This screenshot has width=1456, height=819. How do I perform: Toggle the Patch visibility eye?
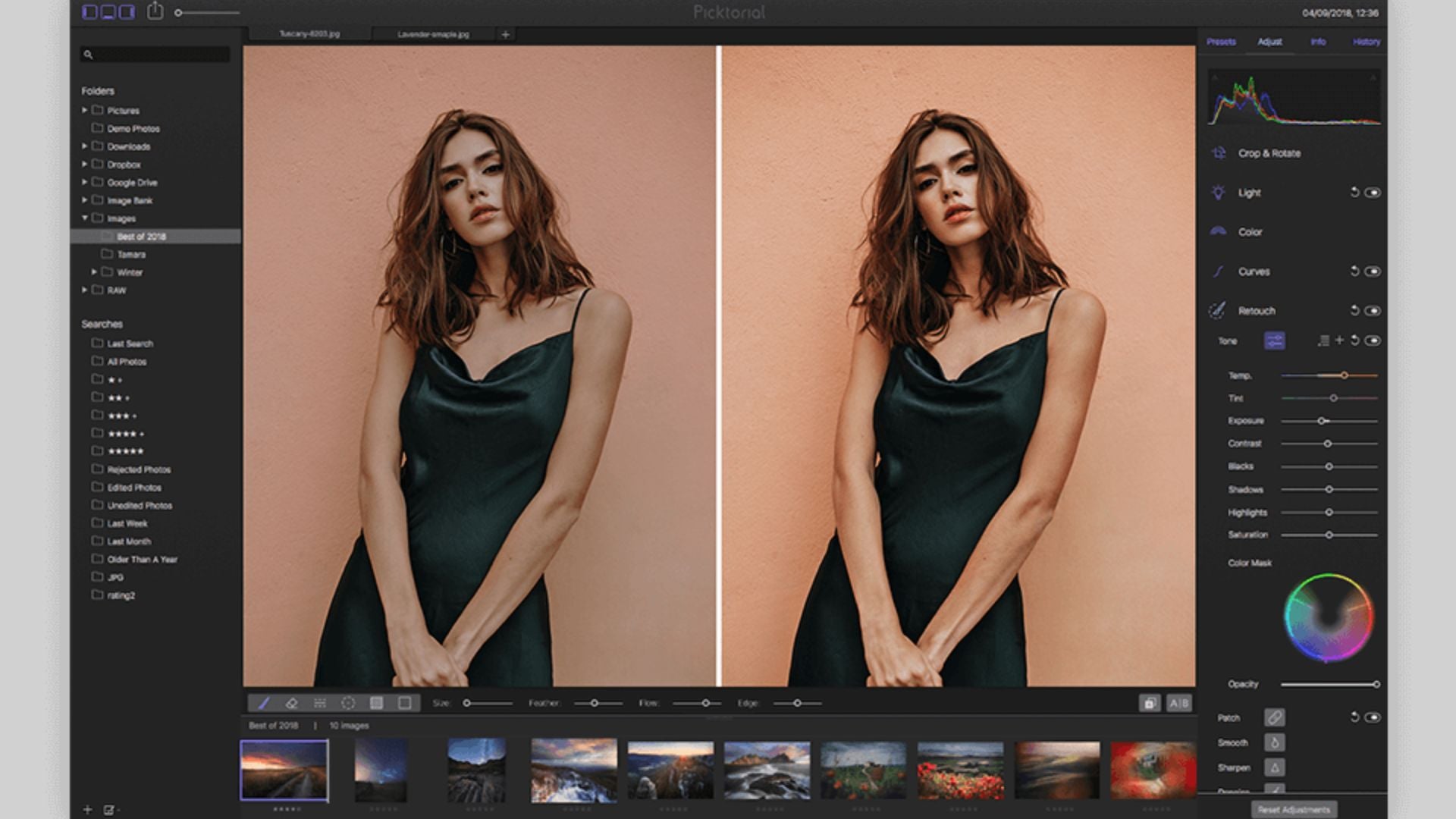point(1373,717)
